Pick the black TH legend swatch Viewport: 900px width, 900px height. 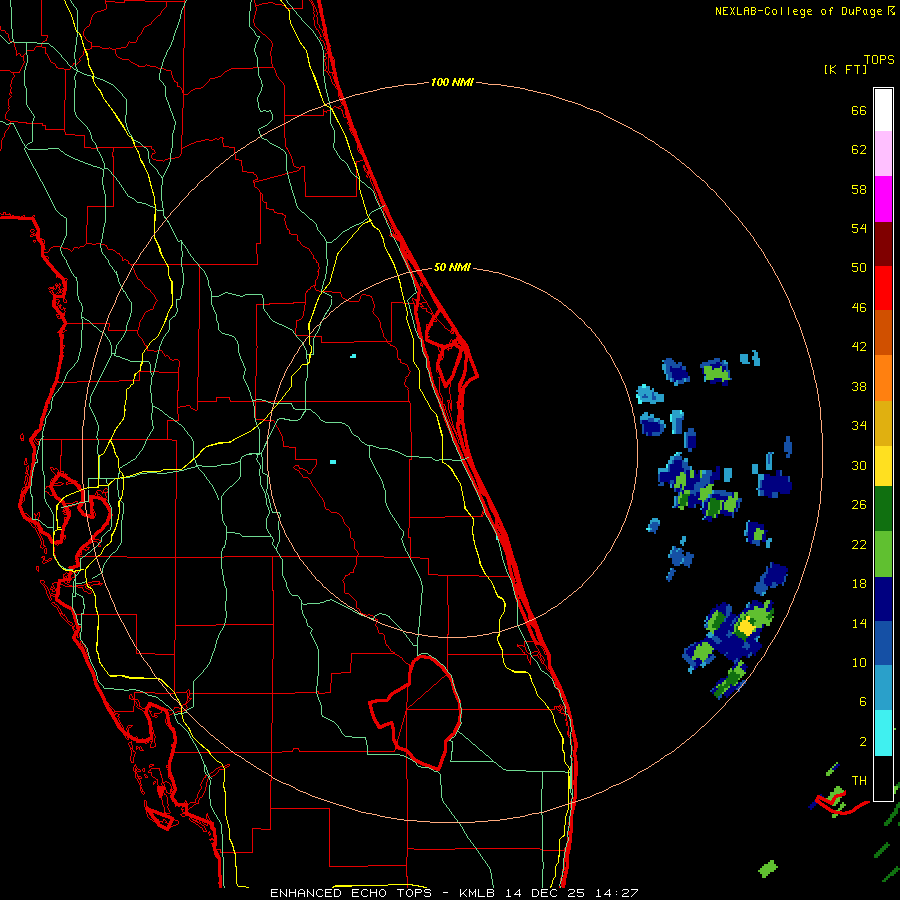click(x=883, y=778)
